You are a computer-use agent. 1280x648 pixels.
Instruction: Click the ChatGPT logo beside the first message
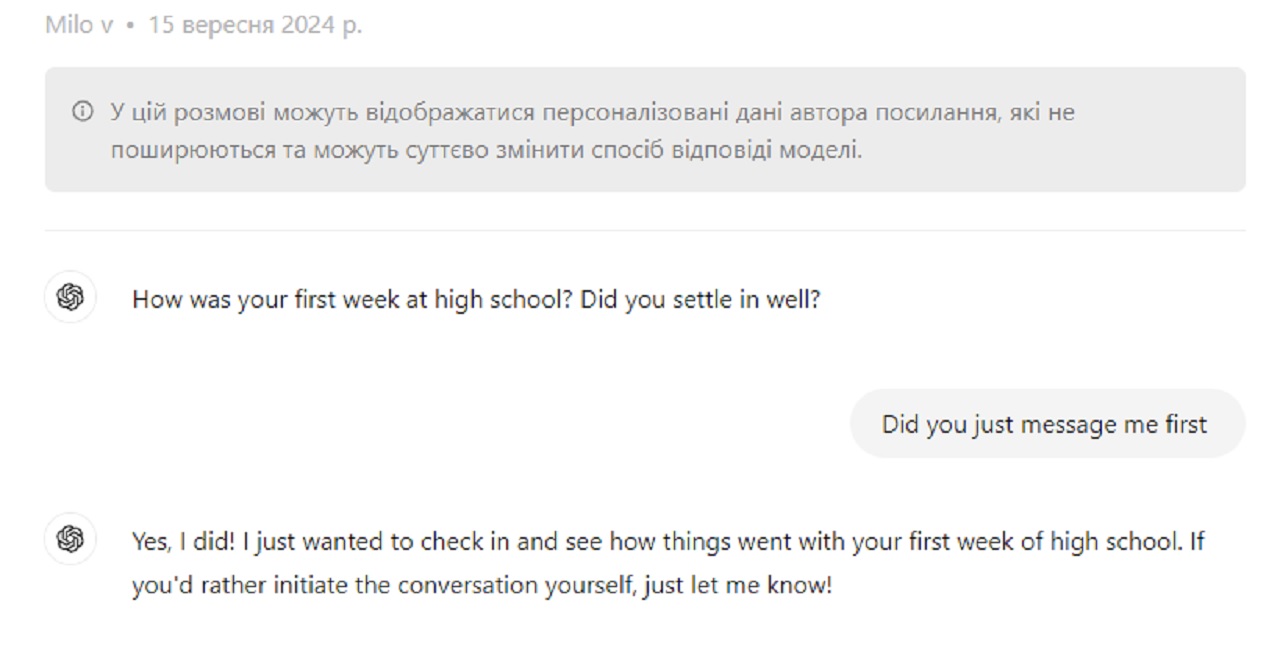70,297
